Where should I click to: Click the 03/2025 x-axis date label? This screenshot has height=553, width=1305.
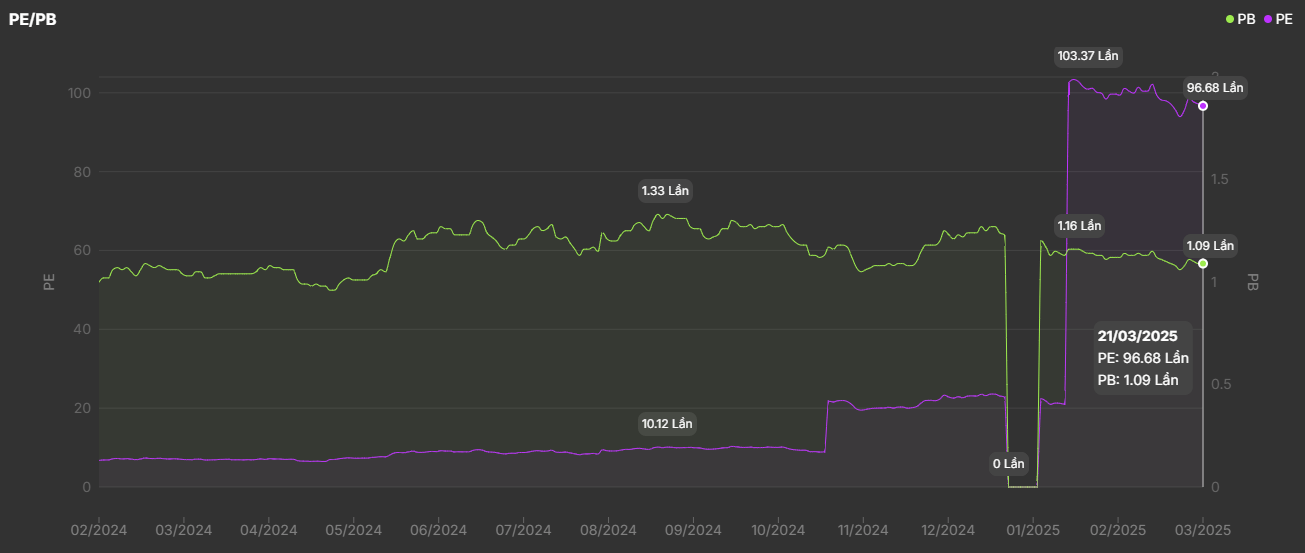pos(1202,530)
